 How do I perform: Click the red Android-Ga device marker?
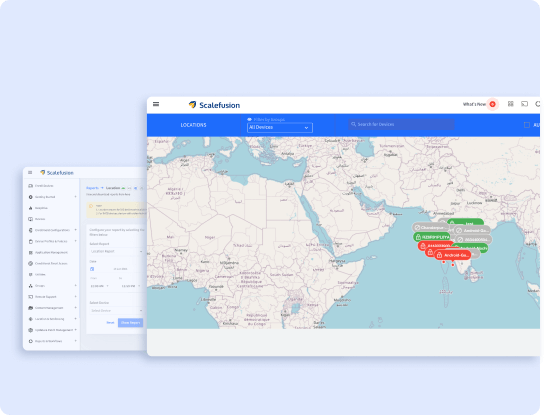click(453, 255)
